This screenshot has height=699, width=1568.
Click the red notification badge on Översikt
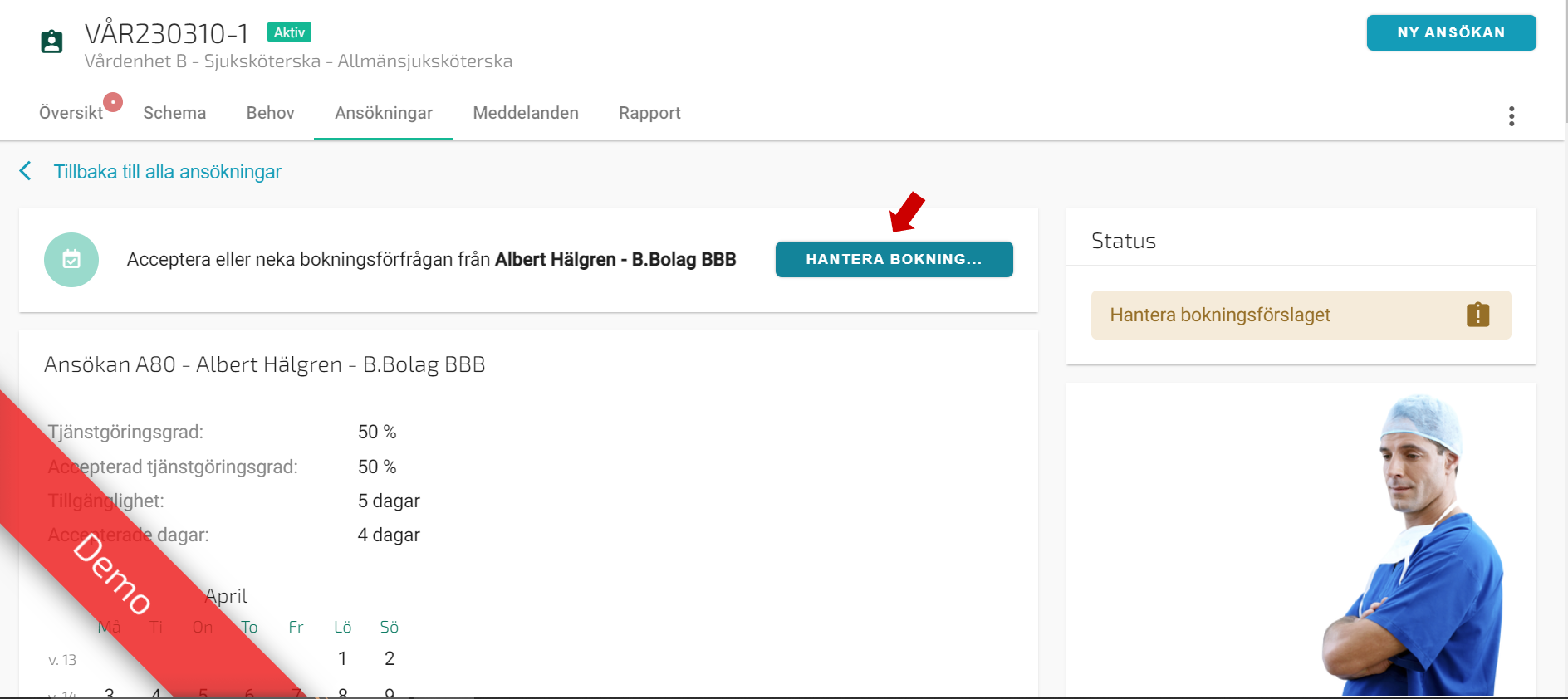click(x=113, y=102)
